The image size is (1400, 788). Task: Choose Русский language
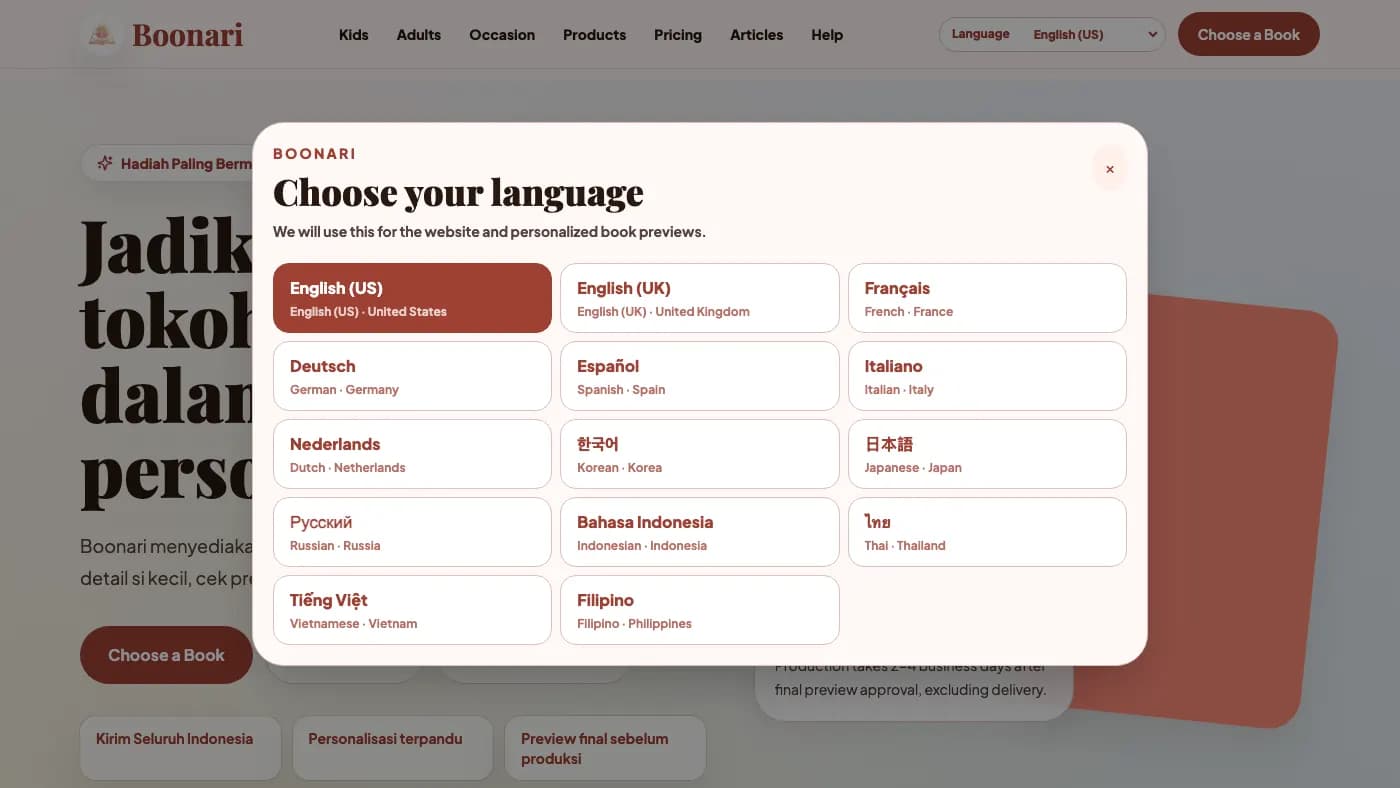pos(412,532)
